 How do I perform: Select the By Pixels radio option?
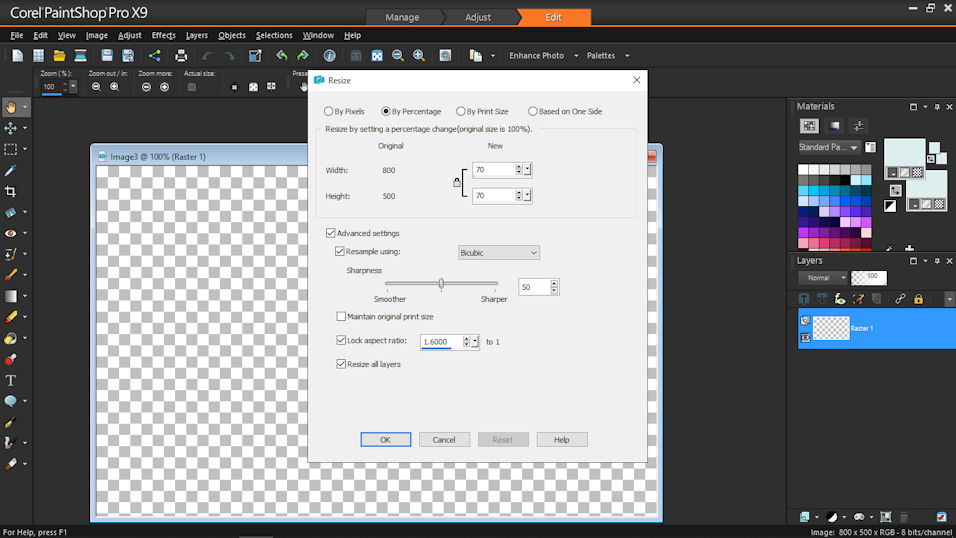(x=329, y=111)
